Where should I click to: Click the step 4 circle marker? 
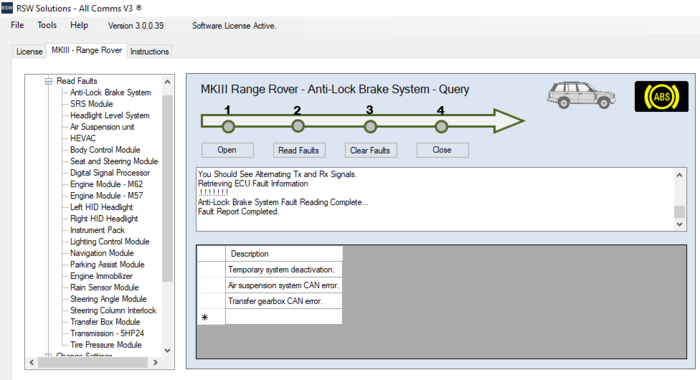pos(441,127)
